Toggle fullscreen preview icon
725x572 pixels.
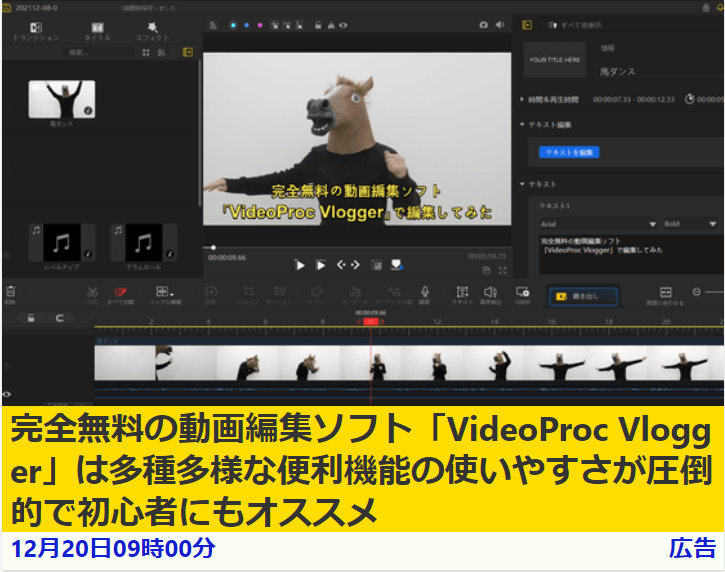(x=503, y=271)
